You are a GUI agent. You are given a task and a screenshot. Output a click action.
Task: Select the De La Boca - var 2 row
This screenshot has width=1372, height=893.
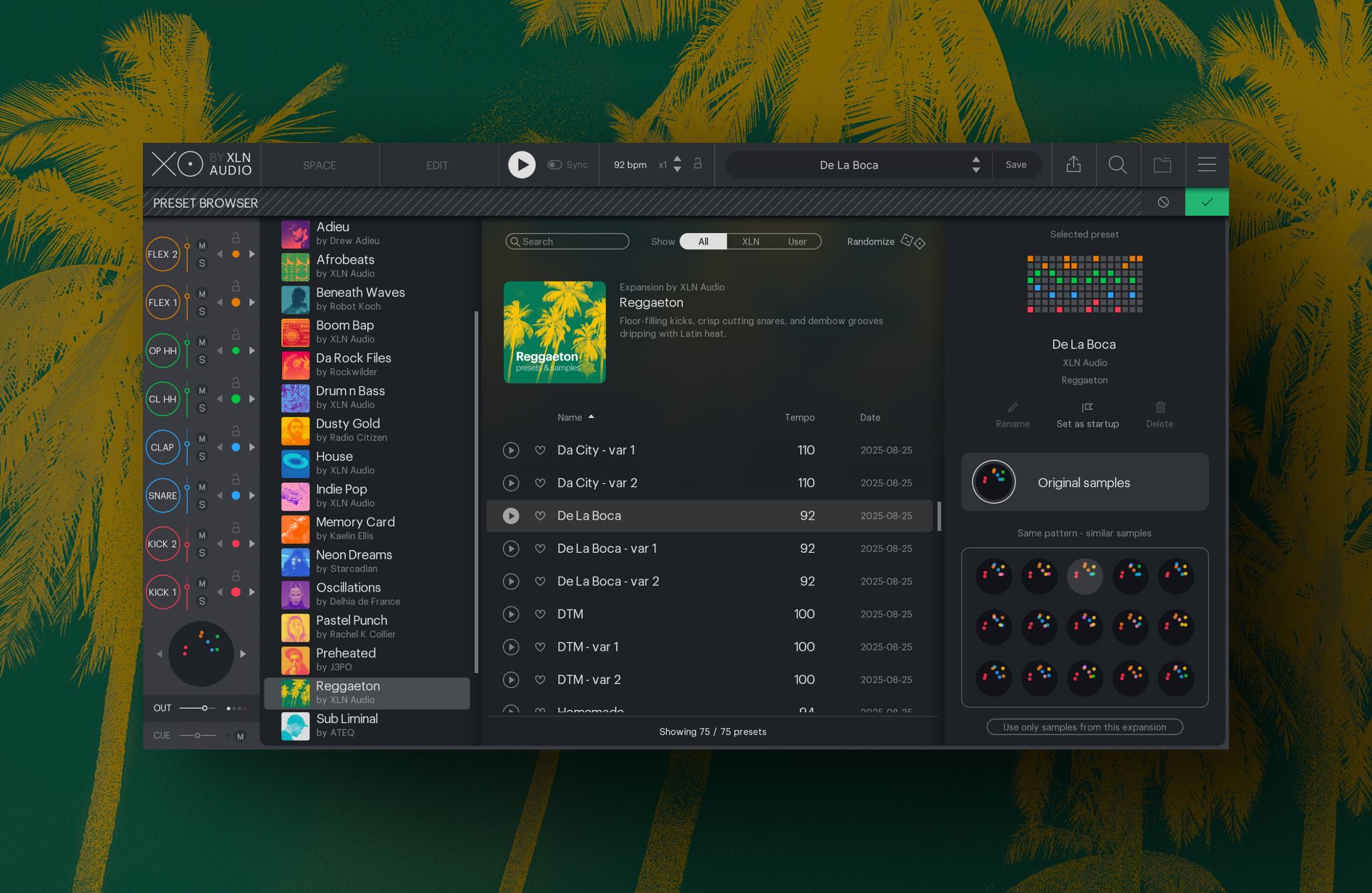point(710,582)
